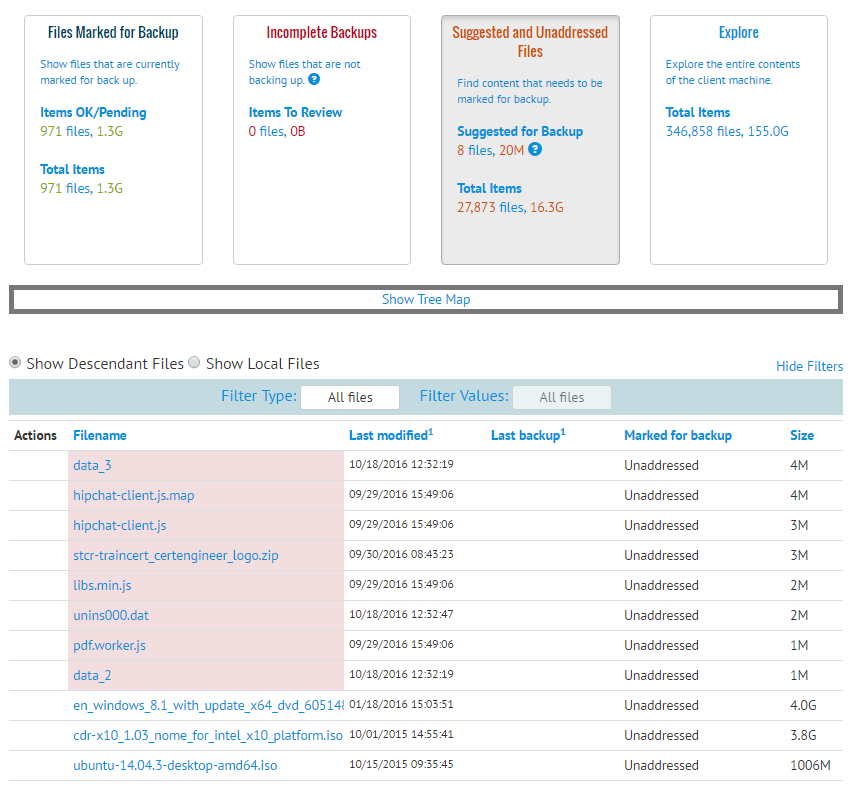Screen dimensions: 850x788
Task: Click the unins000.dat filename link
Action: coord(110,615)
